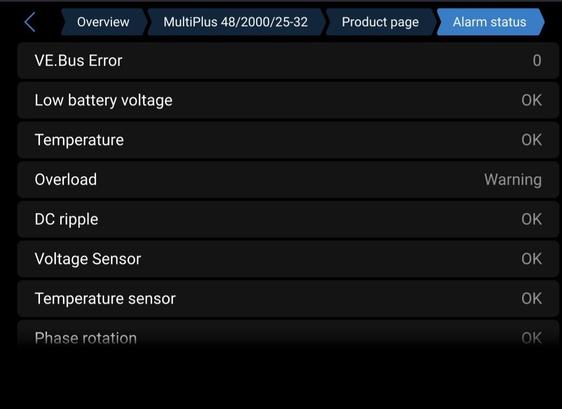Open the Overload alarm row
562x409 pixels.
point(288,180)
